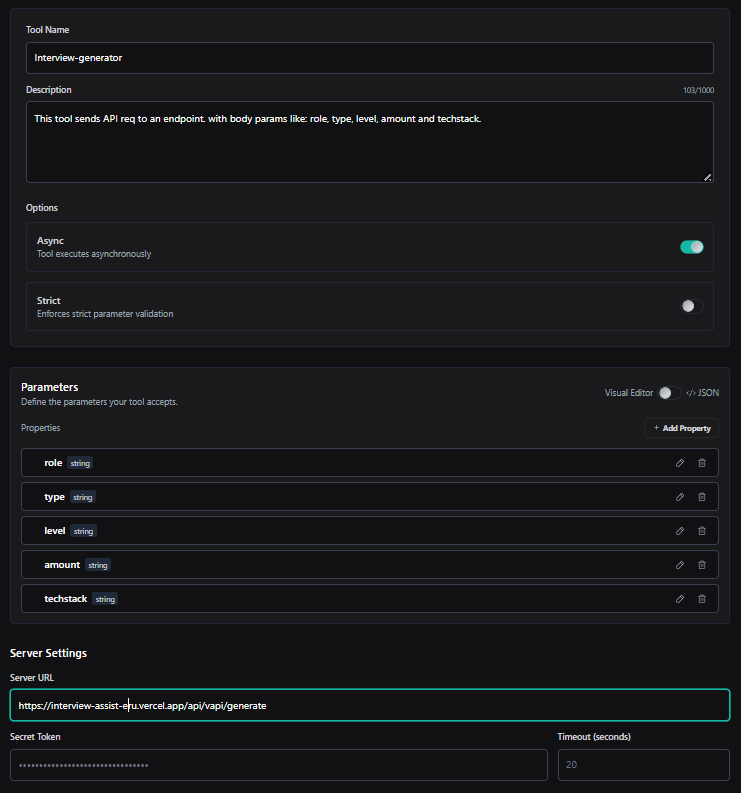Delete the role property
This screenshot has height=793, width=741.
pyautogui.click(x=701, y=463)
